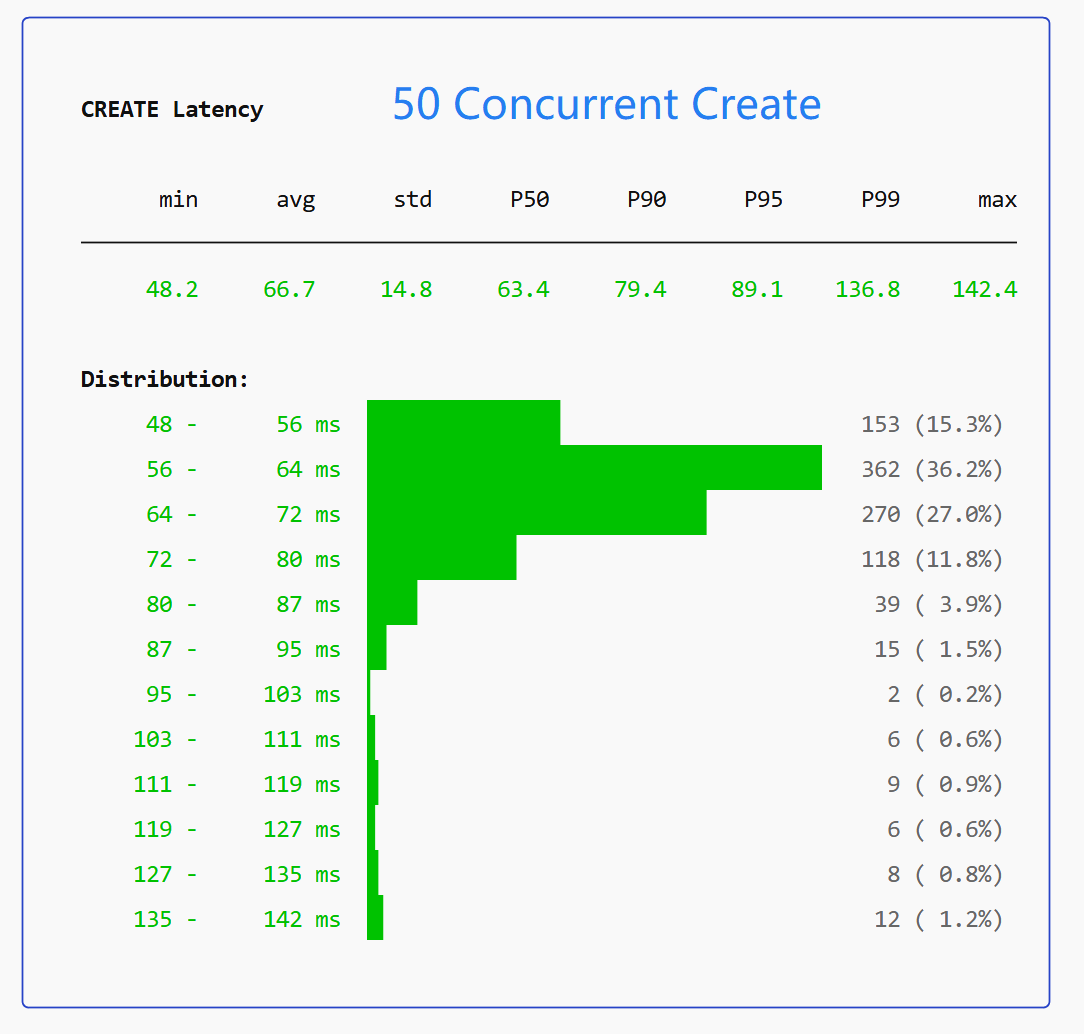Click the longest bar for 56-64 ms
1084x1034 pixels.
click(595, 467)
